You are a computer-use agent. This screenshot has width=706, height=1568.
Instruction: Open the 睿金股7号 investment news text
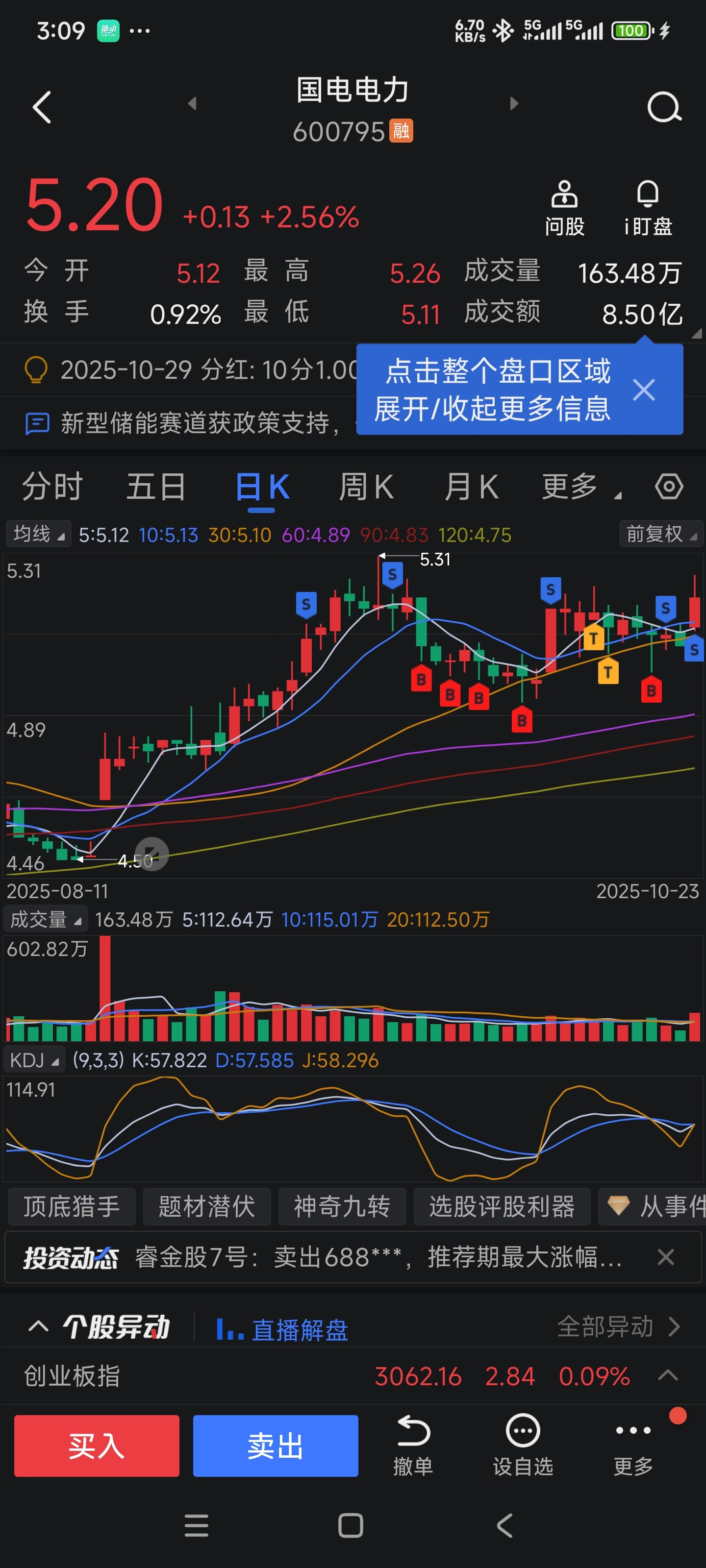click(x=378, y=1257)
